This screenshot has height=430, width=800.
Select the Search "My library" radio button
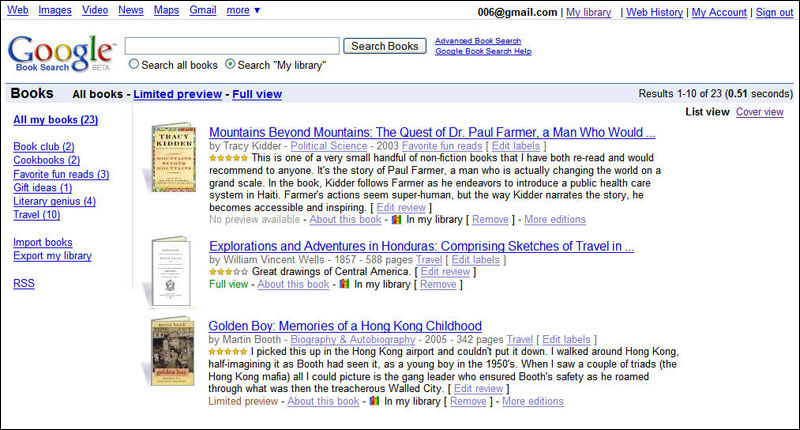click(x=231, y=65)
